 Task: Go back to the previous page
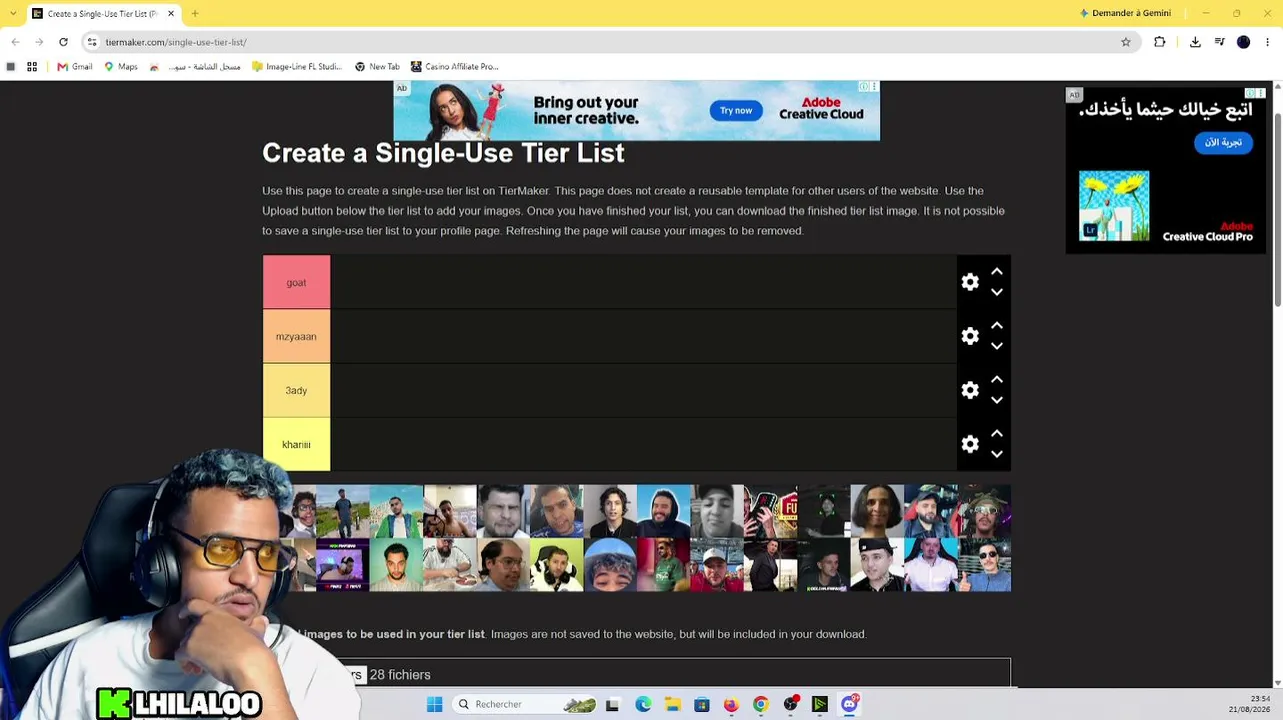15,42
